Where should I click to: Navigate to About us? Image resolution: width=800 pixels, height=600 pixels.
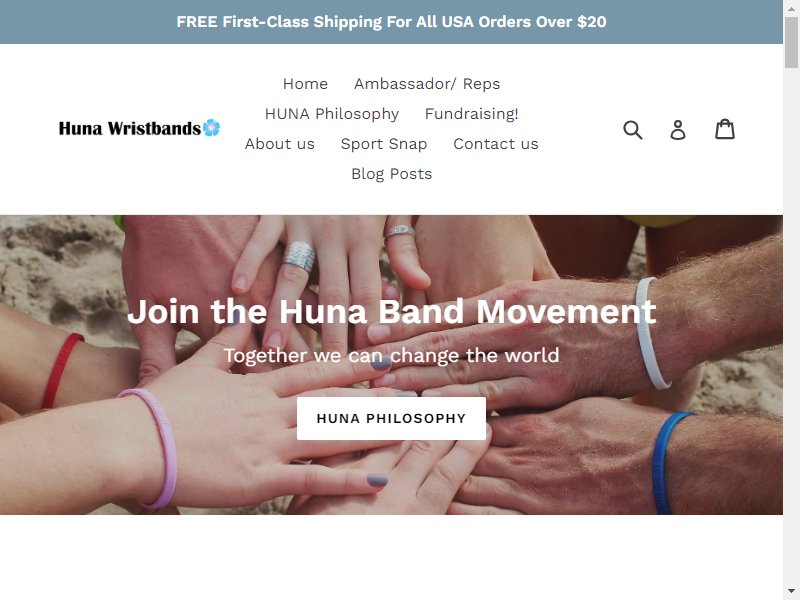click(x=280, y=144)
